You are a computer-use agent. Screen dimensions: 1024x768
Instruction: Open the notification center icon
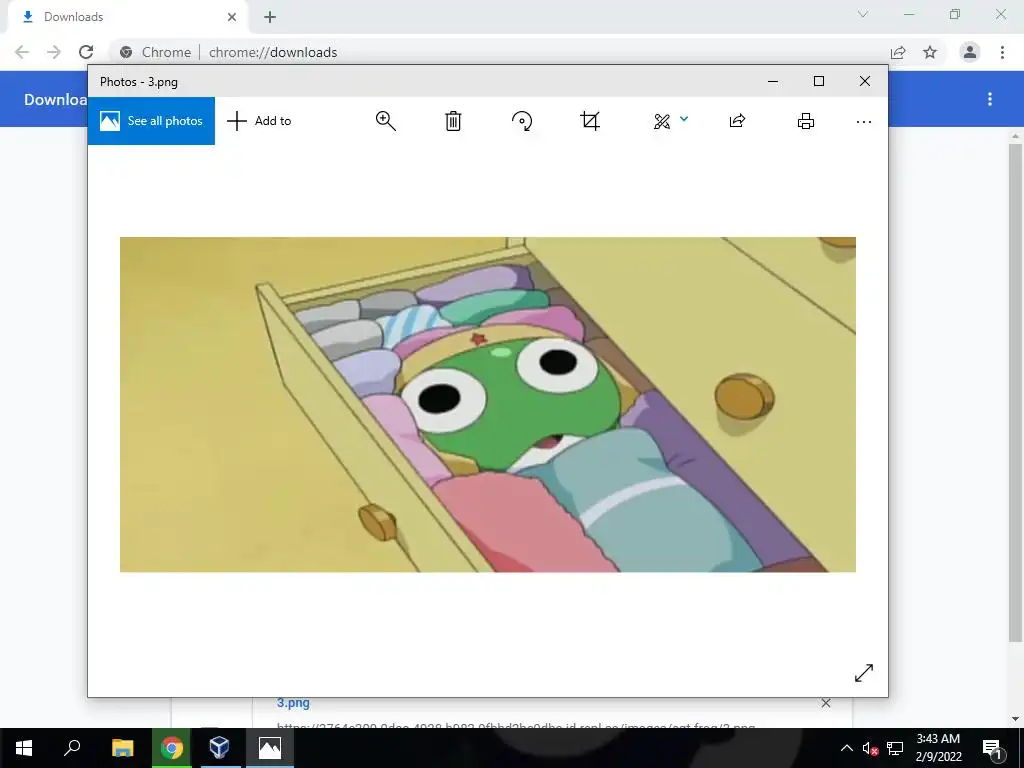click(x=992, y=748)
